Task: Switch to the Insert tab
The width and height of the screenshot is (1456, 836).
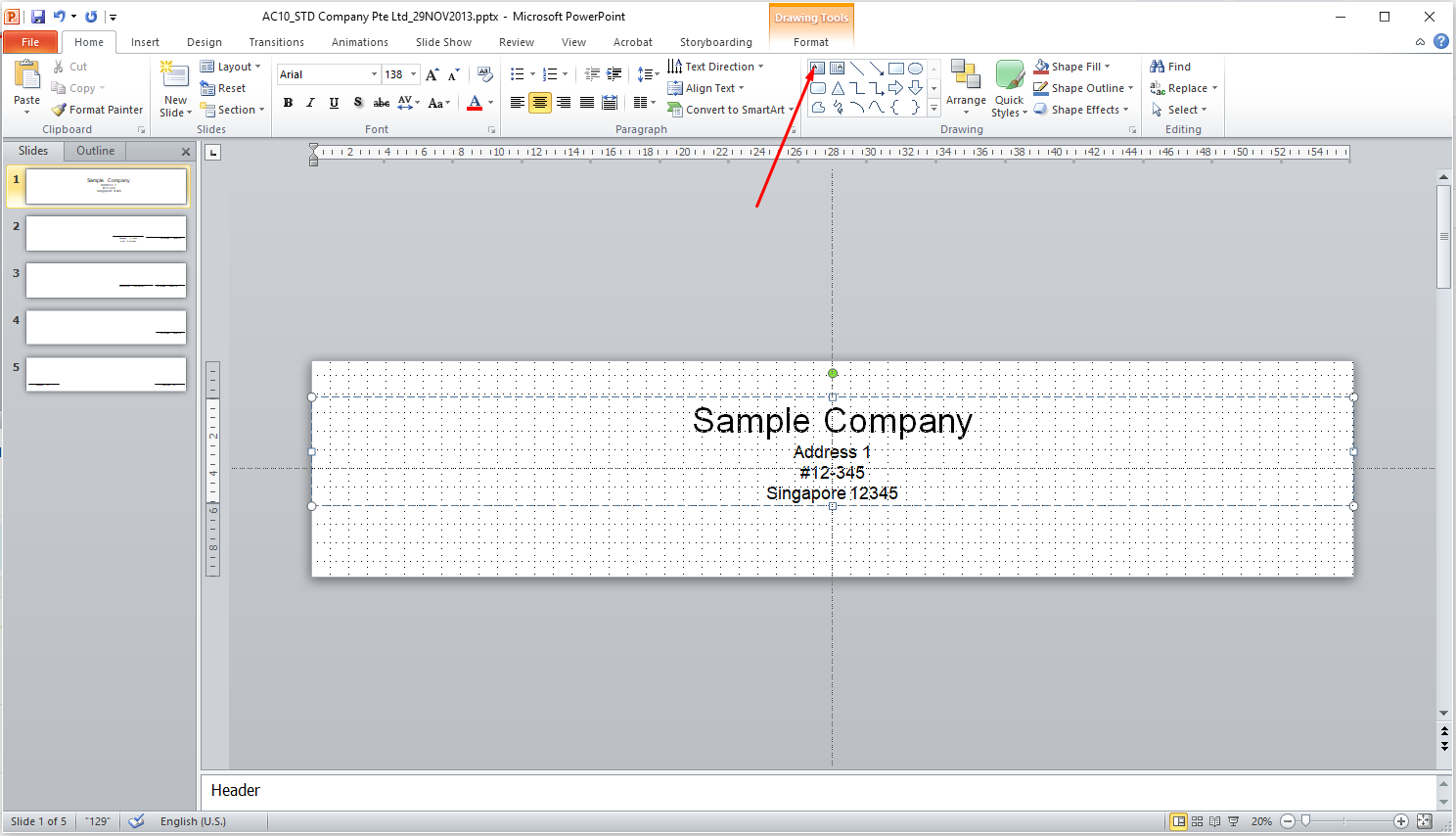Action: [x=145, y=42]
